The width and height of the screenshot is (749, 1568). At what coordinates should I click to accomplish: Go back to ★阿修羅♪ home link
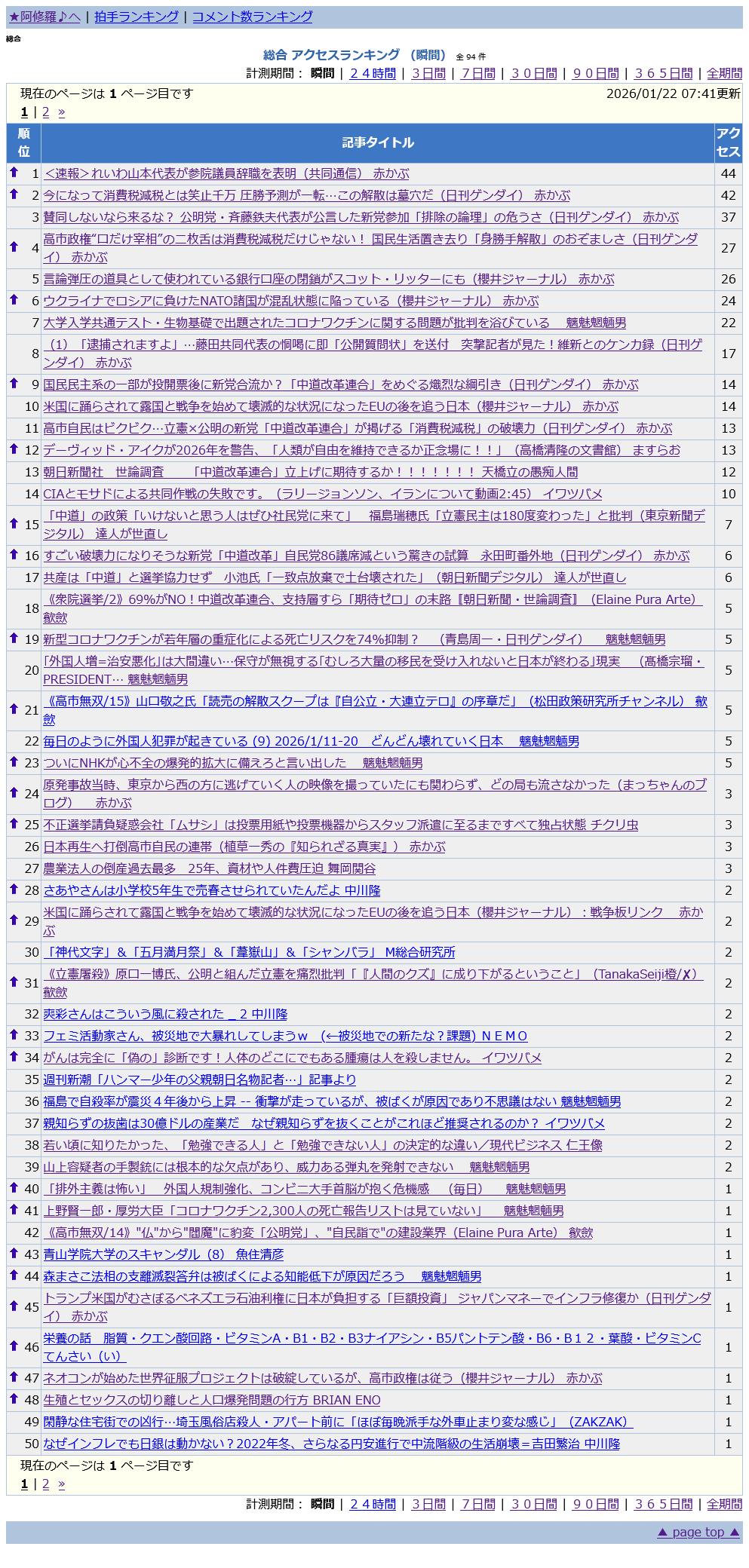point(45,17)
